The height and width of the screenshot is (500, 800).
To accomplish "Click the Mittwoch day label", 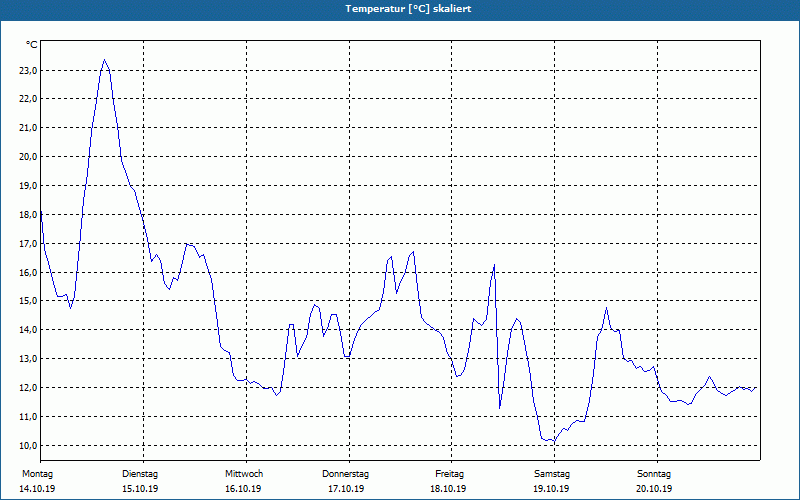I will point(244,474).
